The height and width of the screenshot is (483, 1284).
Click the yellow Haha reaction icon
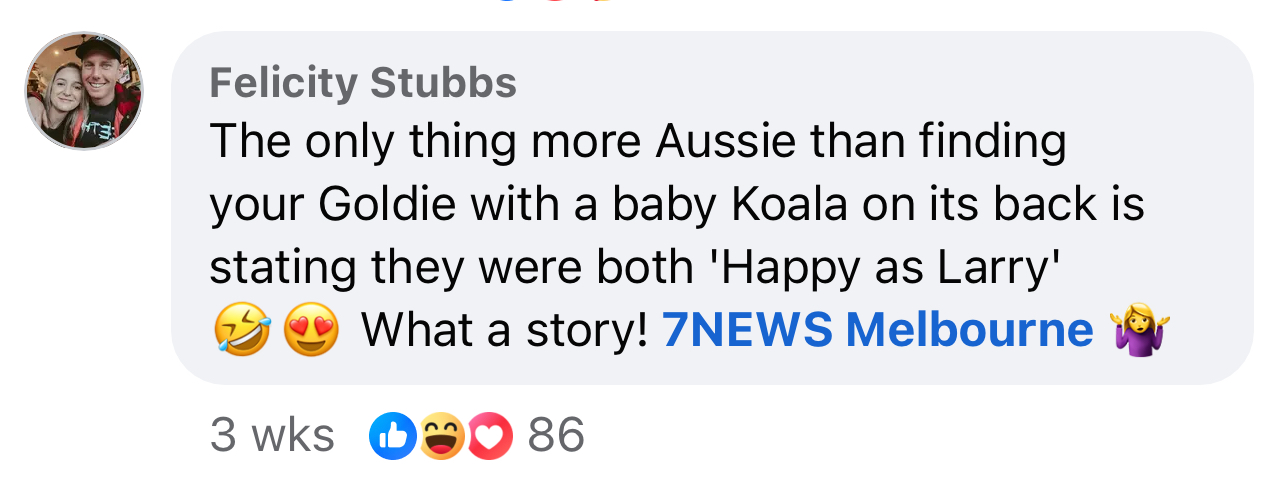click(439, 436)
